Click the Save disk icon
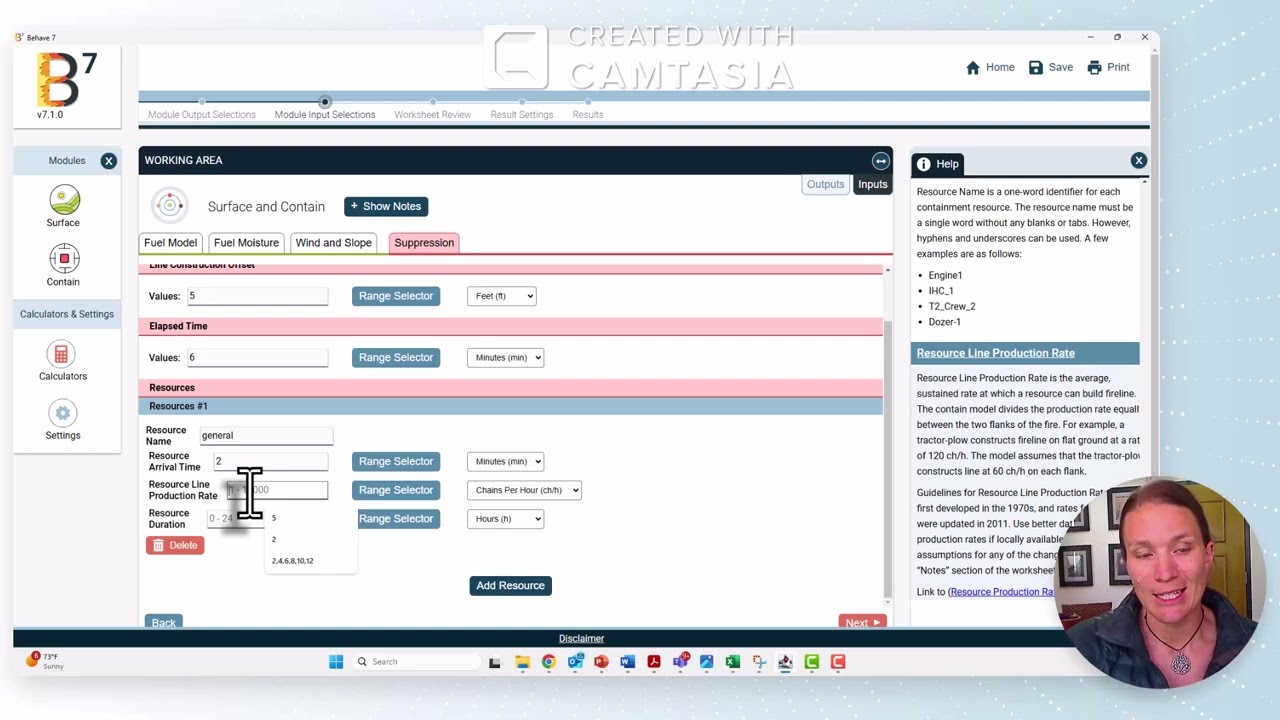 point(1036,67)
